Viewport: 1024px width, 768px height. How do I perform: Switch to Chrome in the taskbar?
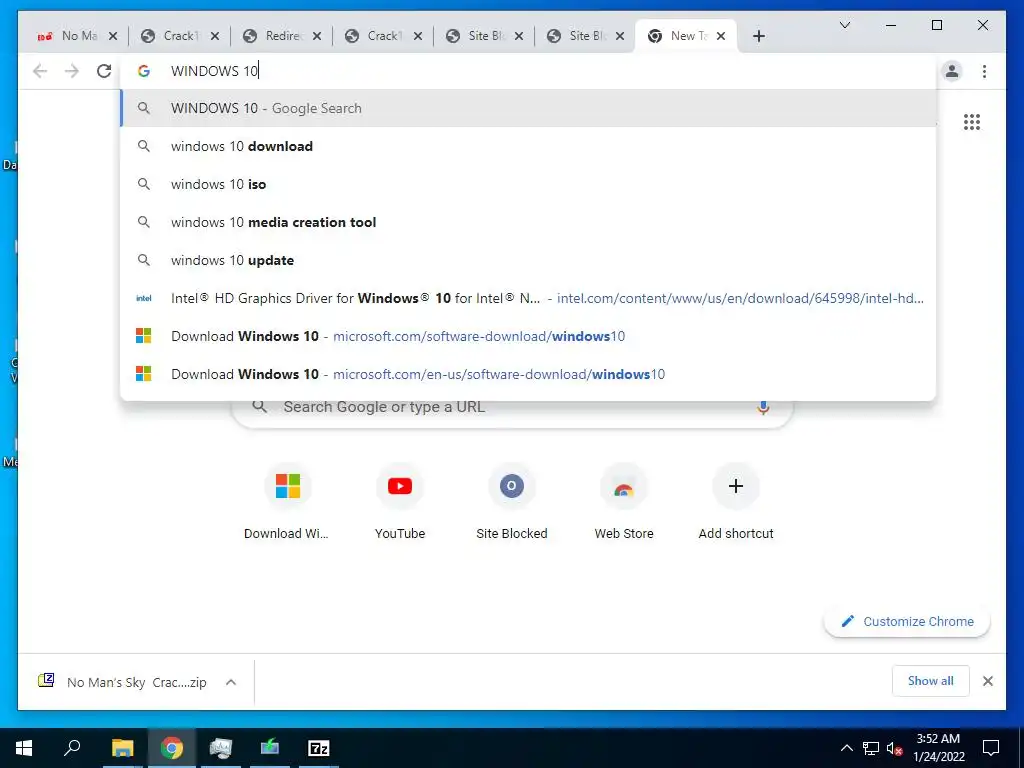tap(172, 748)
